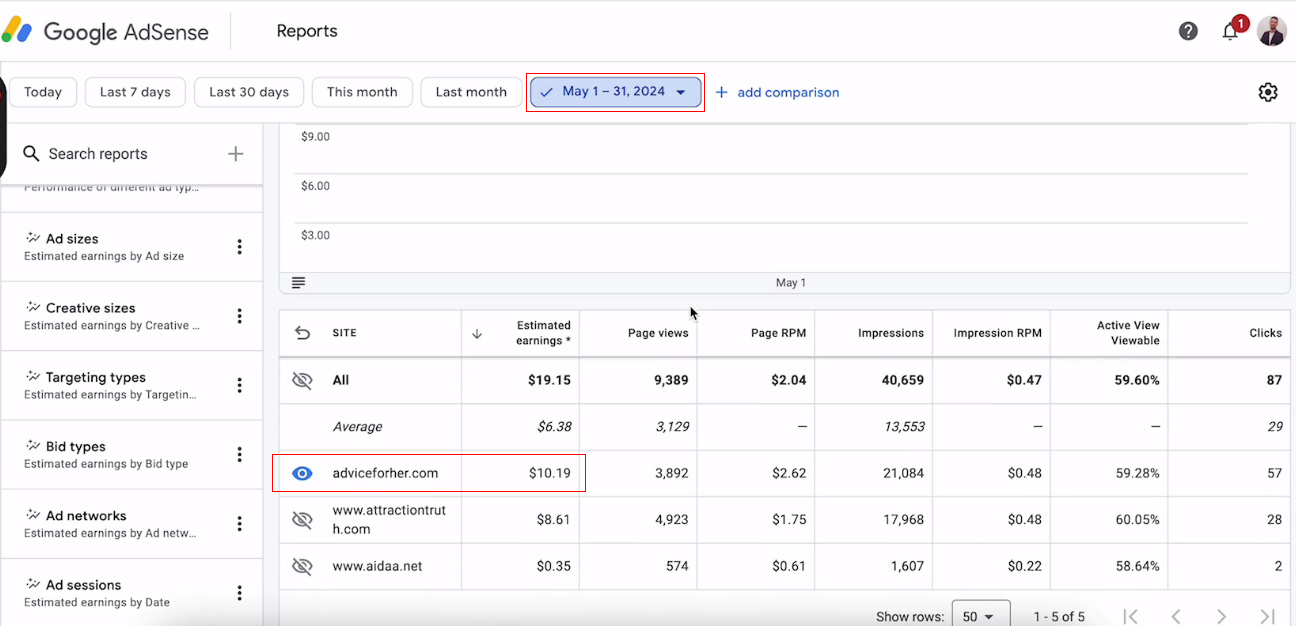Click the $8.61 earnings cell
The image size is (1296, 626).
pyautogui.click(x=554, y=520)
